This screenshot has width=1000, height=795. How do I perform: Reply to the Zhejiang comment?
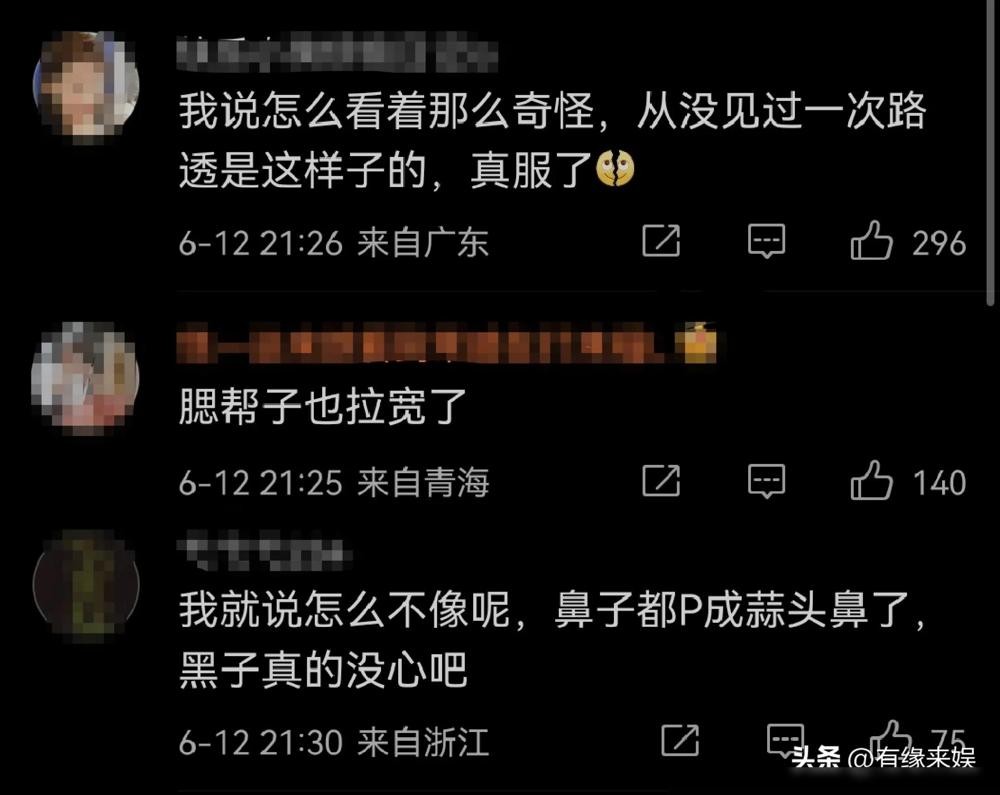click(785, 740)
